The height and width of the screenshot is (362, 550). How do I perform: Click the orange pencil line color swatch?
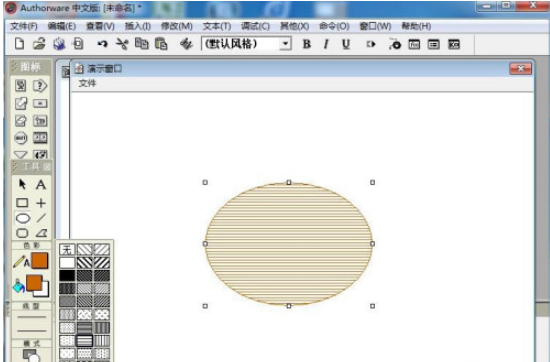[40, 261]
